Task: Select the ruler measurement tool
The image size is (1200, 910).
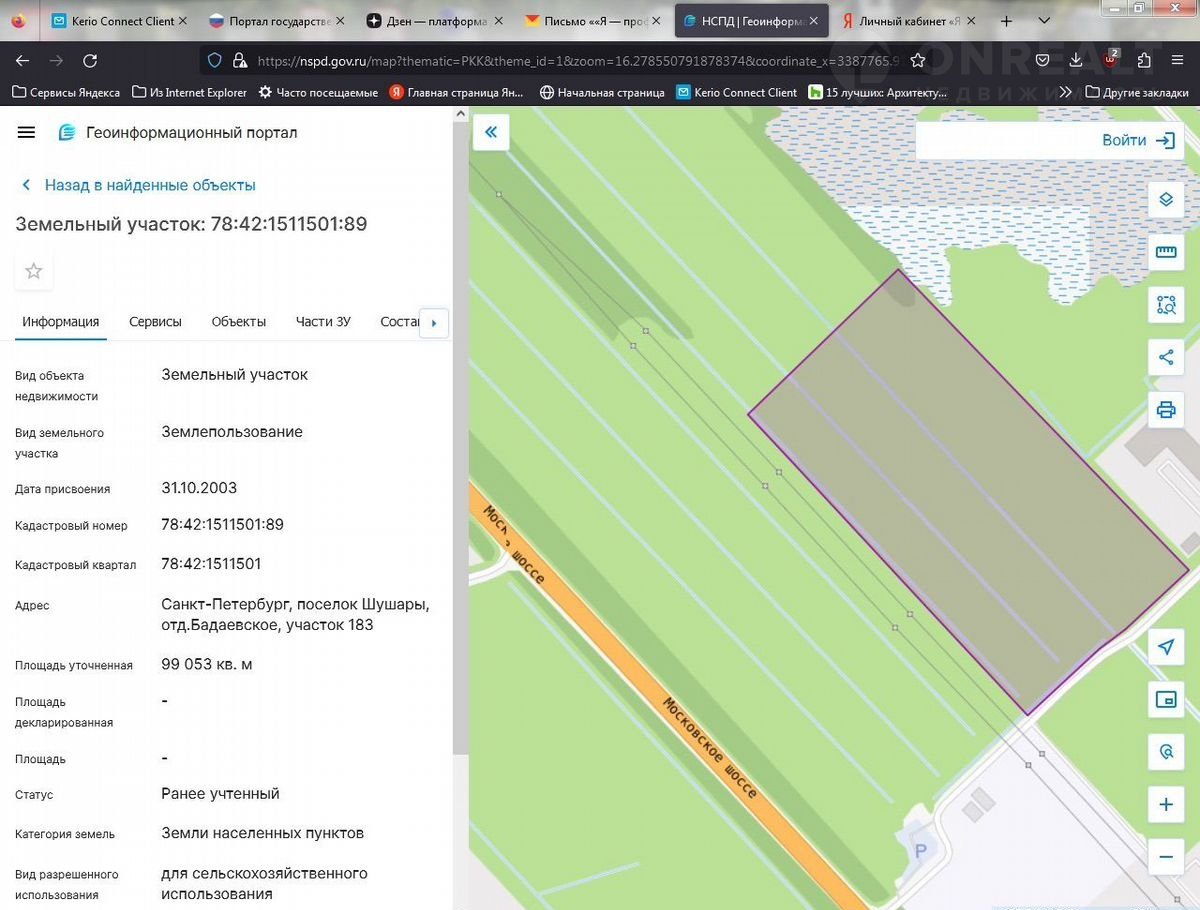Action: tap(1165, 252)
